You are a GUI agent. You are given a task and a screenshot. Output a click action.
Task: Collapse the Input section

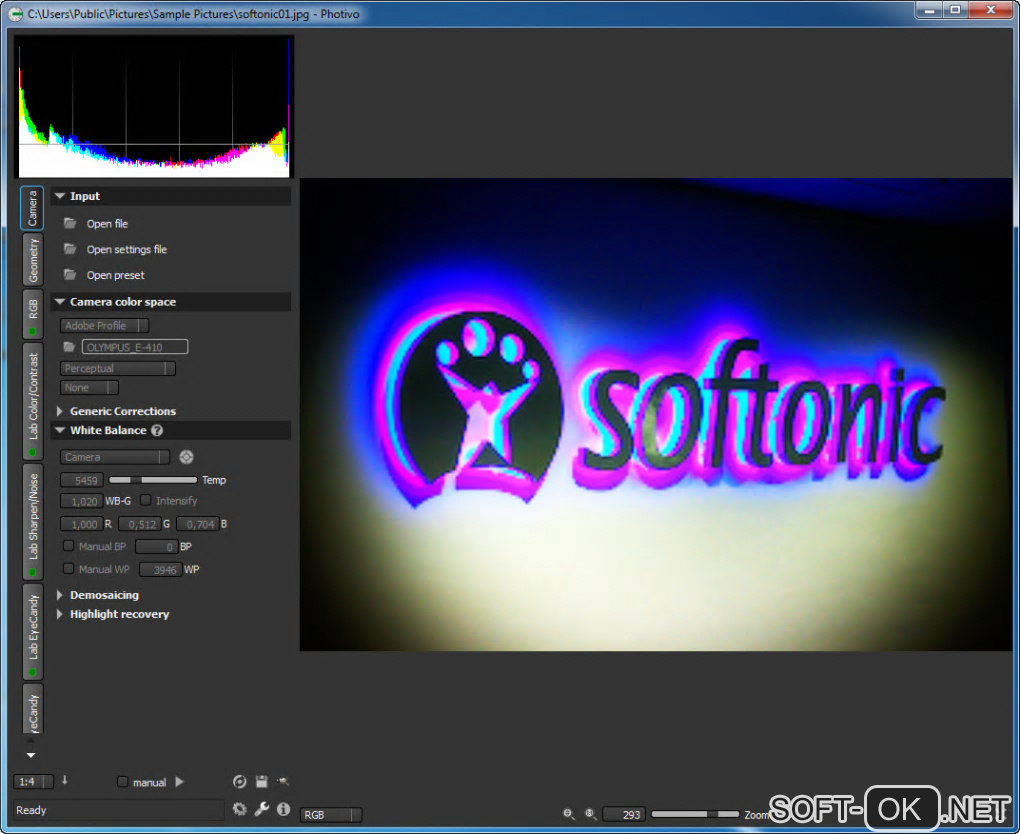pyautogui.click(x=60, y=196)
